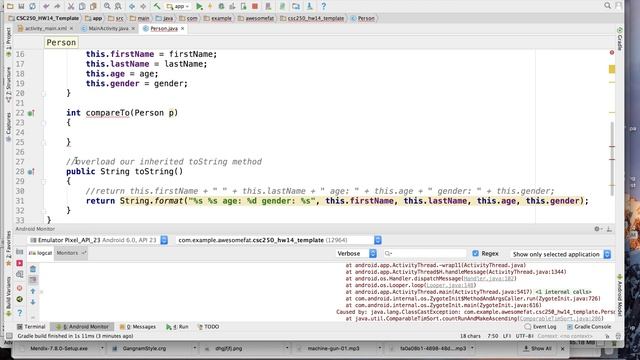Screen dimensions: 640x360
Task: Click ComparableTimSort.java link in logcat
Action: pos(560,318)
